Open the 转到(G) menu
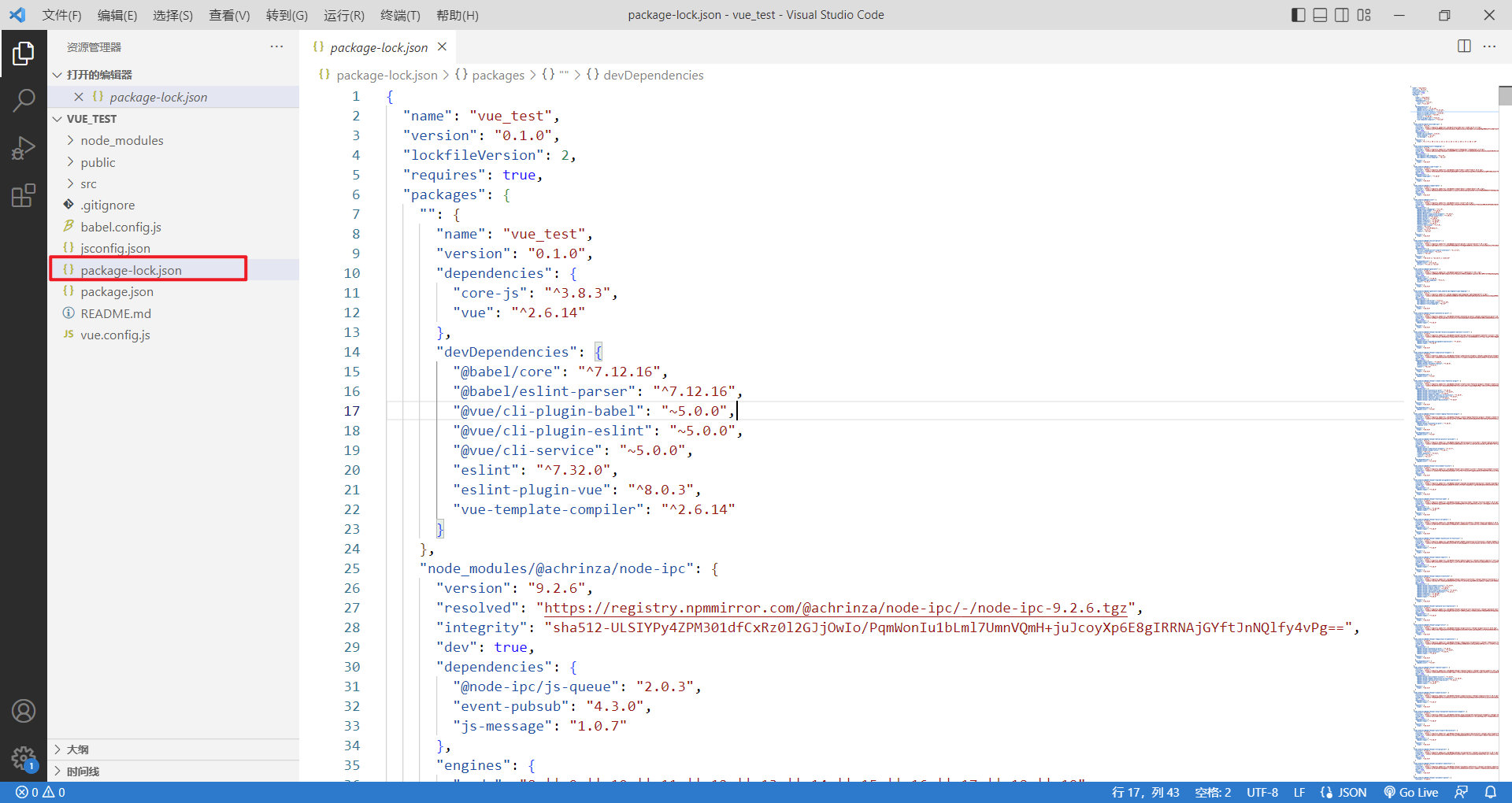This screenshot has height=803, width=1512. click(287, 15)
